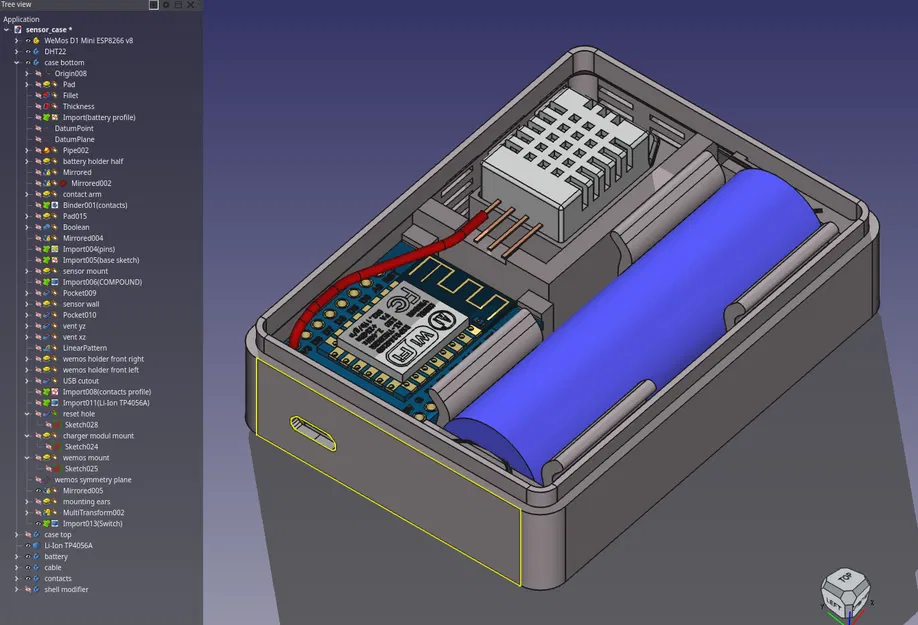Image resolution: width=918 pixels, height=625 pixels.
Task: Click the Li-Ion TP4056A part icon
Action: (x=36, y=545)
